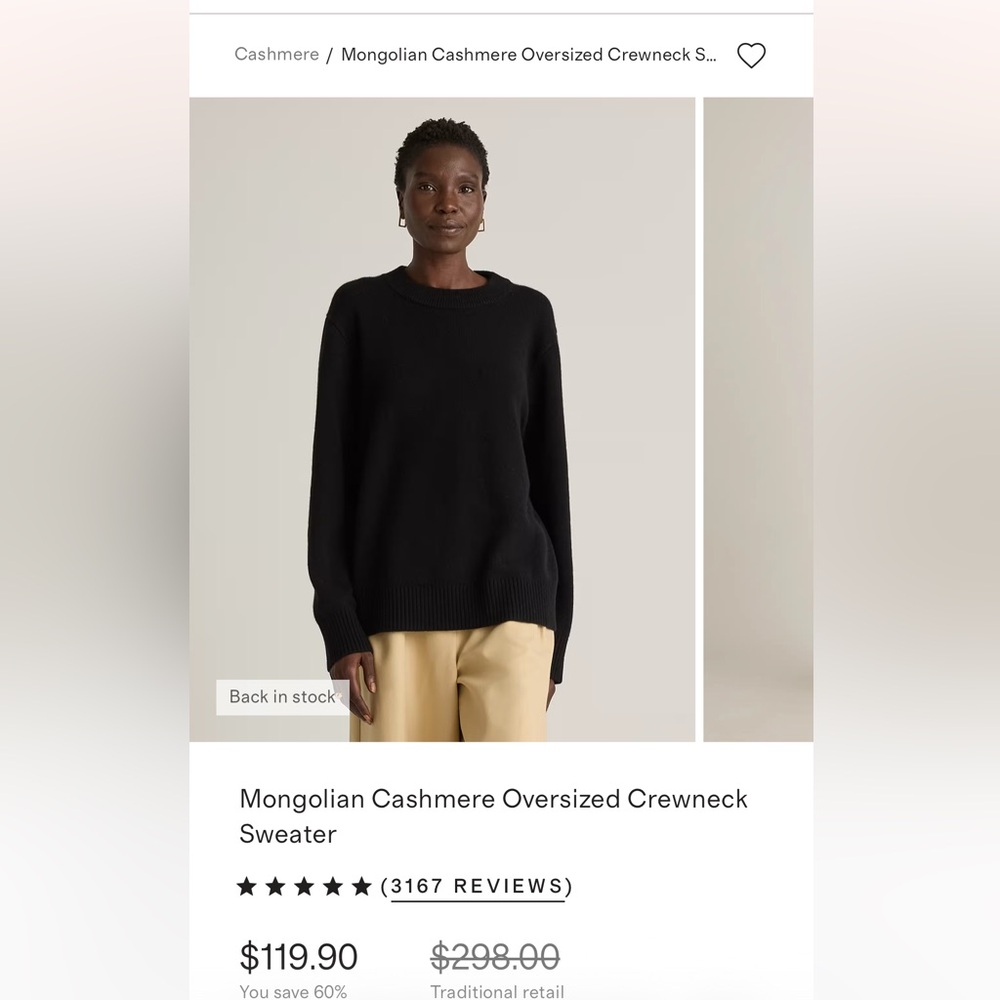Click the second star in the rating
Screen dimensions: 1000x1000
coord(276,886)
